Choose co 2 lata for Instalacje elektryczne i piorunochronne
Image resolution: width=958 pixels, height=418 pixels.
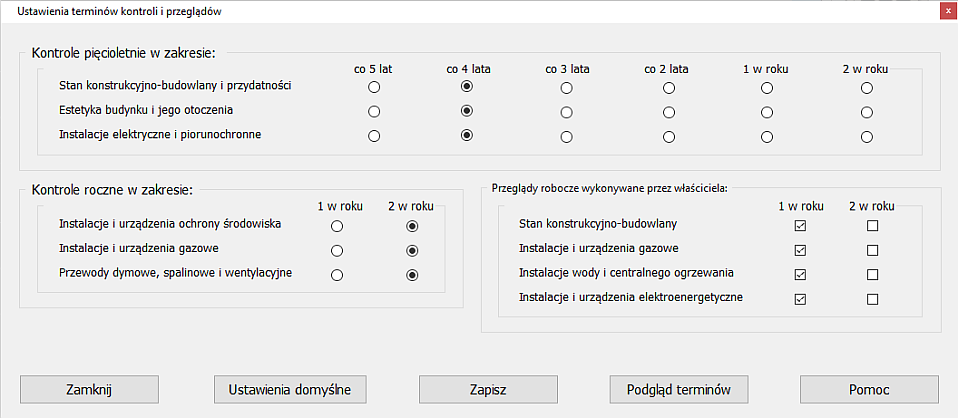[668, 136]
